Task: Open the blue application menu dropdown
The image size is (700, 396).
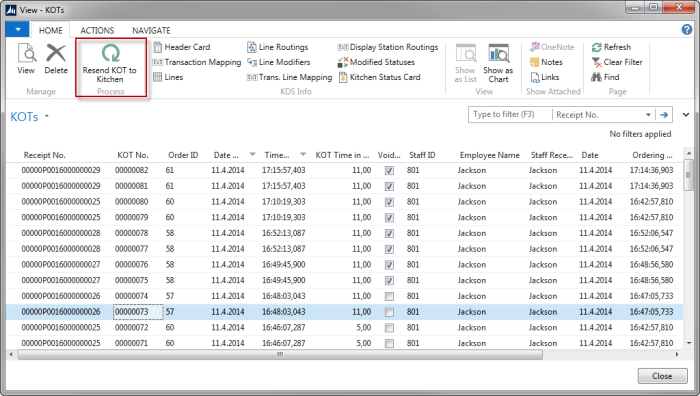Action: (18, 29)
